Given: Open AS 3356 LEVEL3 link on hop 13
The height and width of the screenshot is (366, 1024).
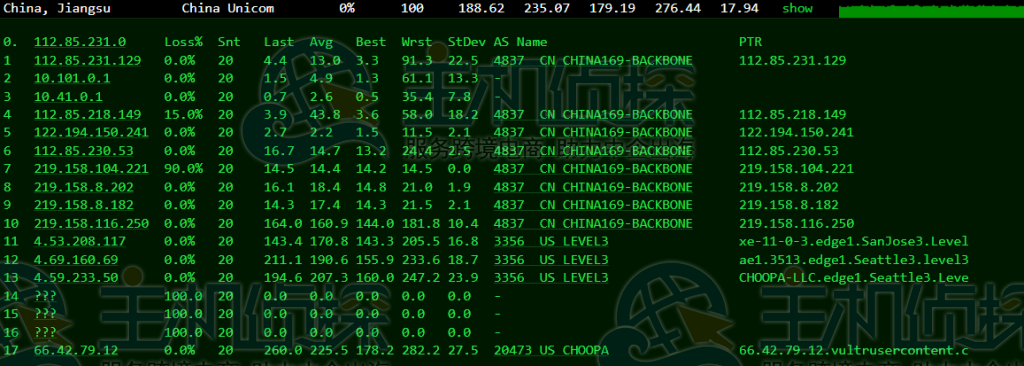Looking at the screenshot, I should point(551,278).
